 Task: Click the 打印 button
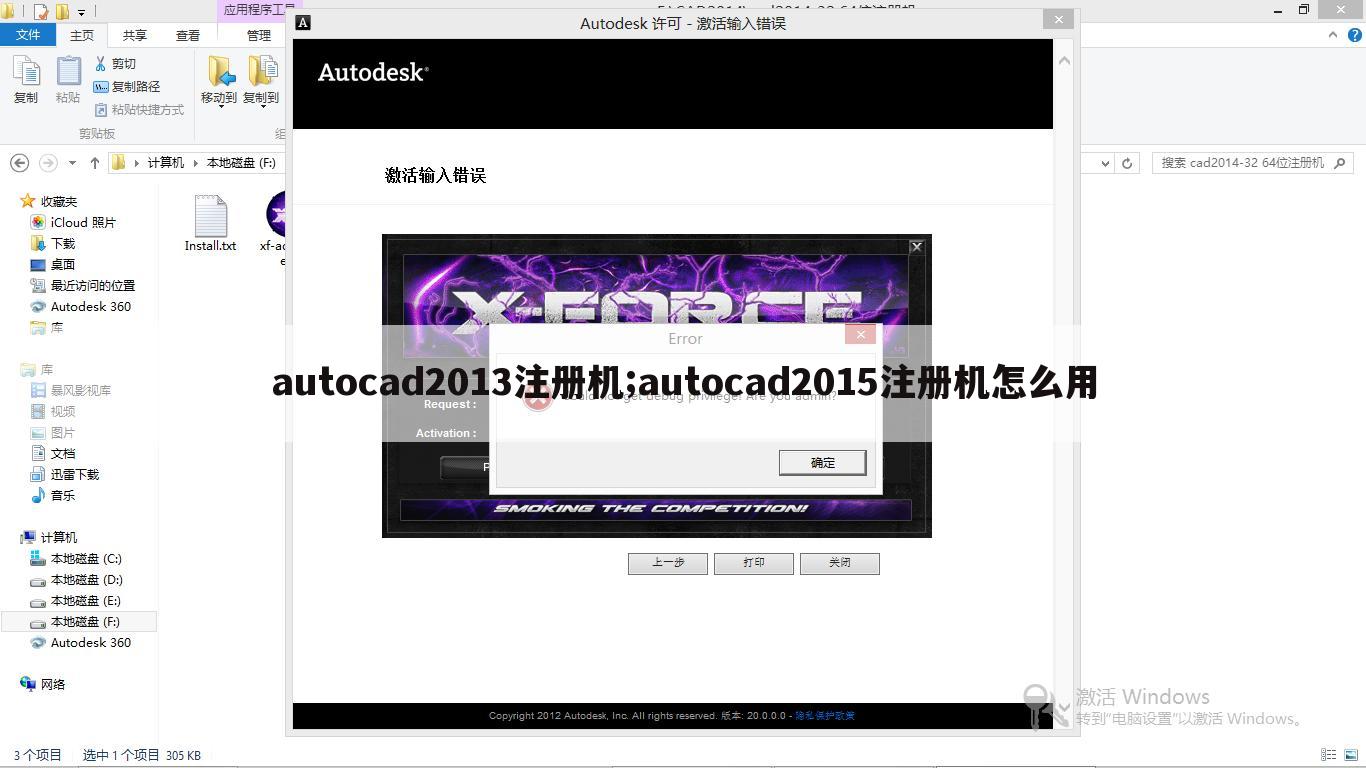tap(754, 563)
